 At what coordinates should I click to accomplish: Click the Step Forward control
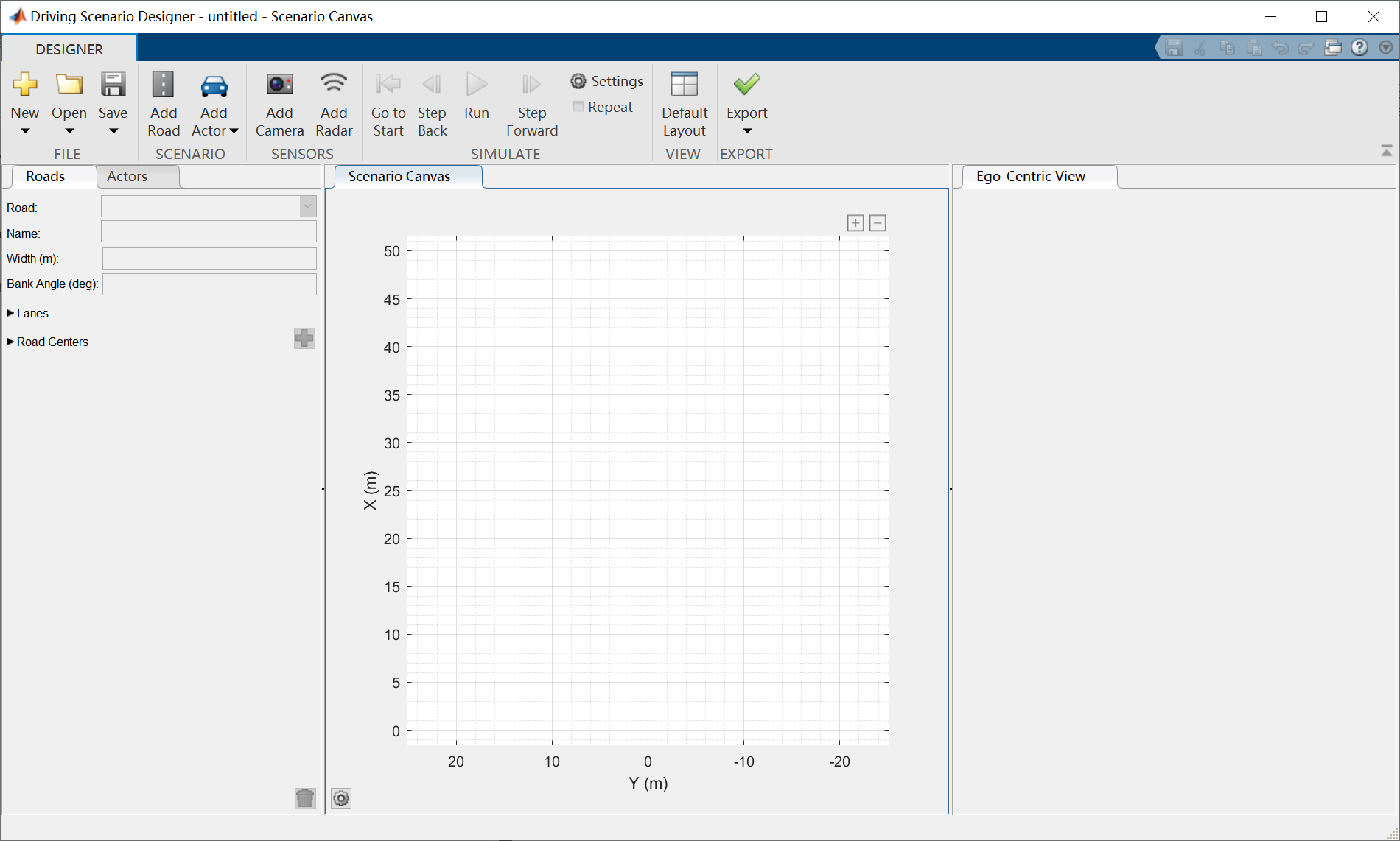(x=531, y=84)
